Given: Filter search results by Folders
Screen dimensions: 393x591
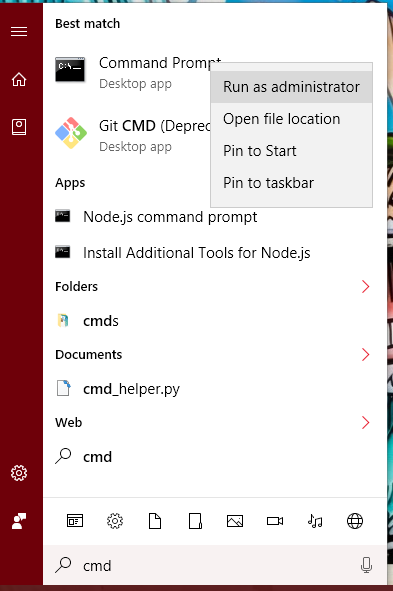Looking at the screenshot, I should (195, 521).
